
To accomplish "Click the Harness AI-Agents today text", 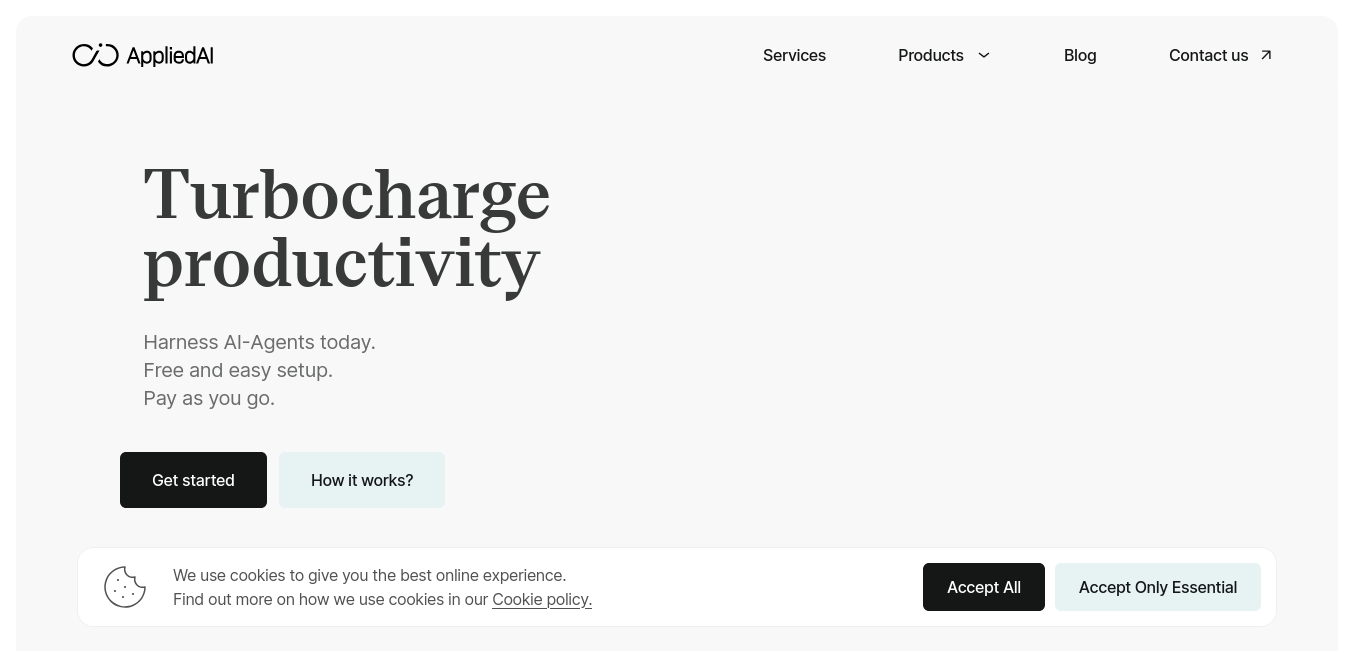I will pos(259,342).
